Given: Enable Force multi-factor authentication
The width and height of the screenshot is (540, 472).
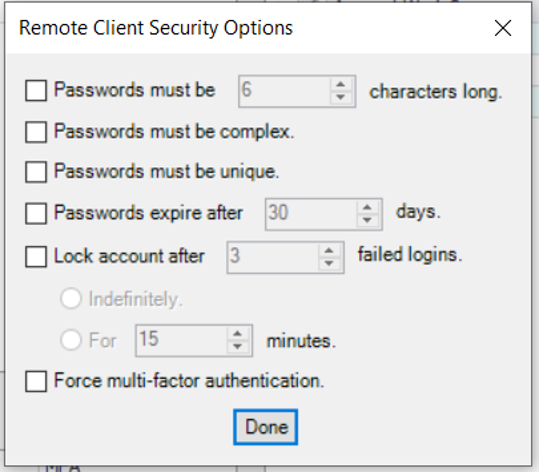Looking at the screenshot, I should click(36, 381).
